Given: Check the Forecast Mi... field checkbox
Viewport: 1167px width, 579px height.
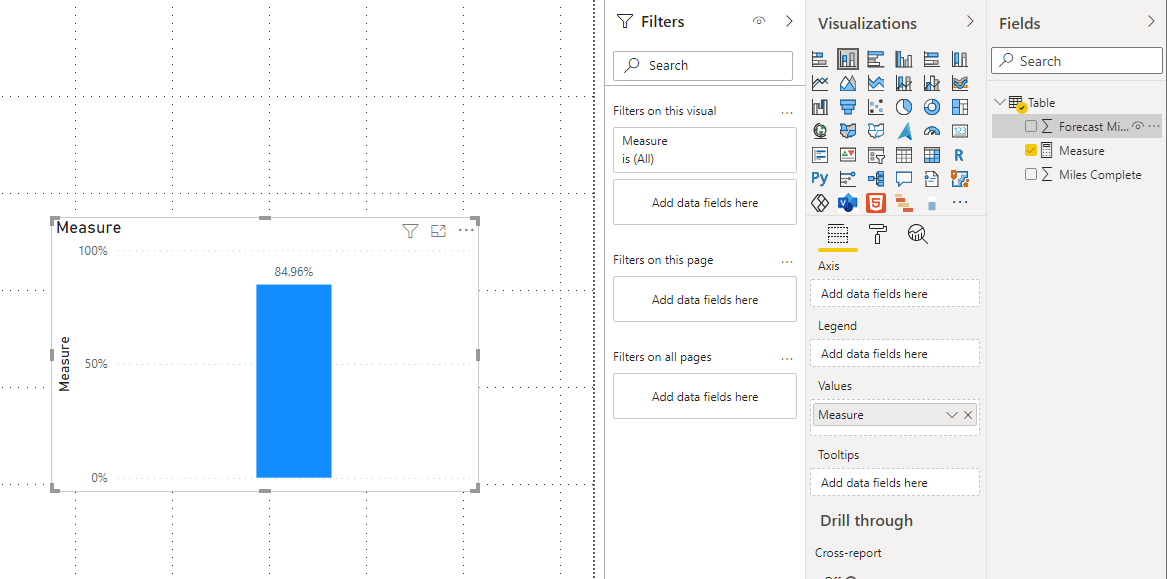Looking at the screenshot, I should [x=1031, y=127].
